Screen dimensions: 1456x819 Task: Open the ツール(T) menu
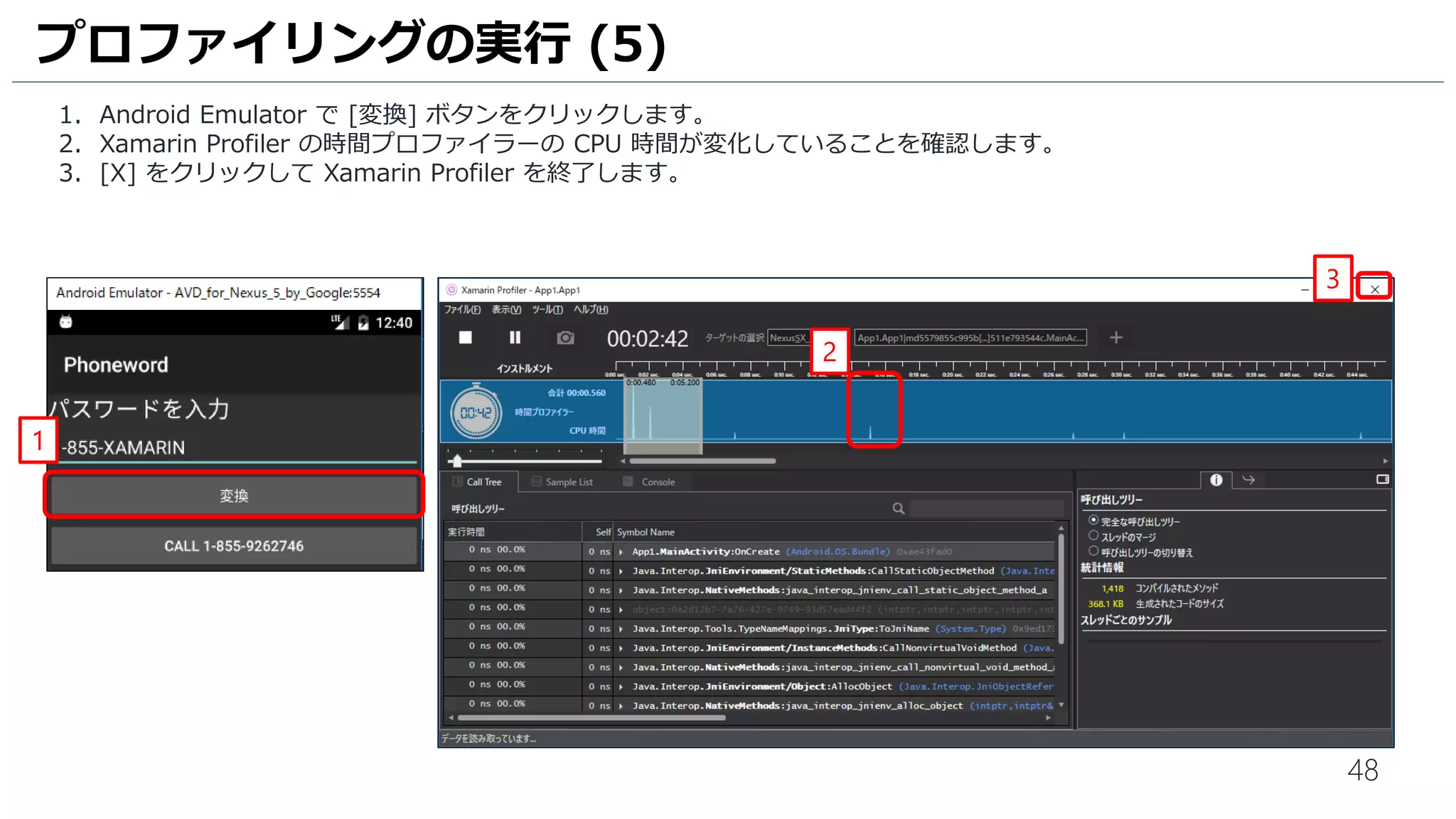[547, 309]
